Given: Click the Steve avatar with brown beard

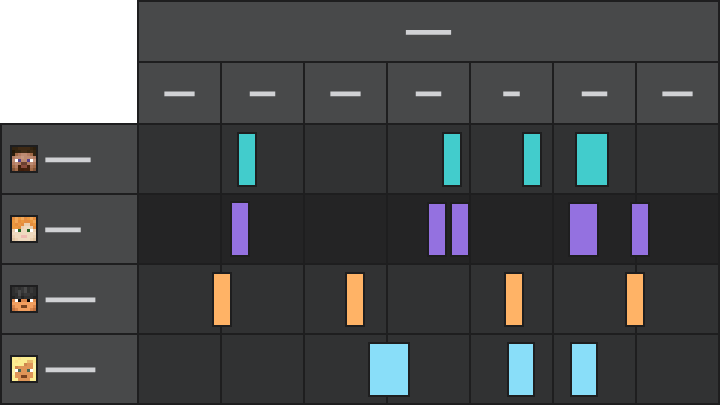Looking at the screenshot, I should 24,159.
